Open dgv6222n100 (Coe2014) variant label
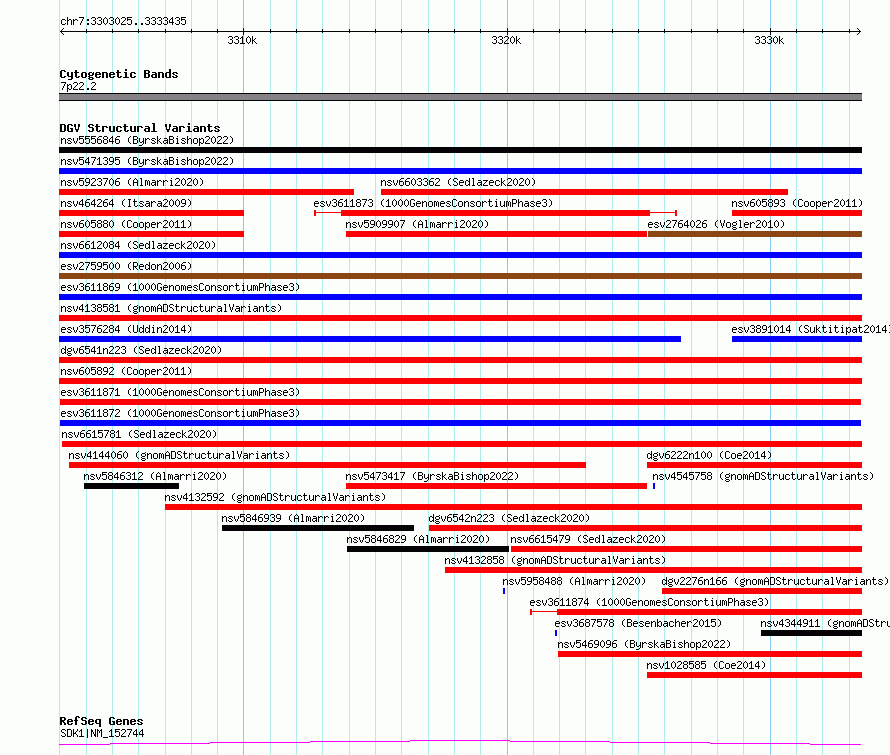The width and height of the screenshot is (890, 755). 709,455
